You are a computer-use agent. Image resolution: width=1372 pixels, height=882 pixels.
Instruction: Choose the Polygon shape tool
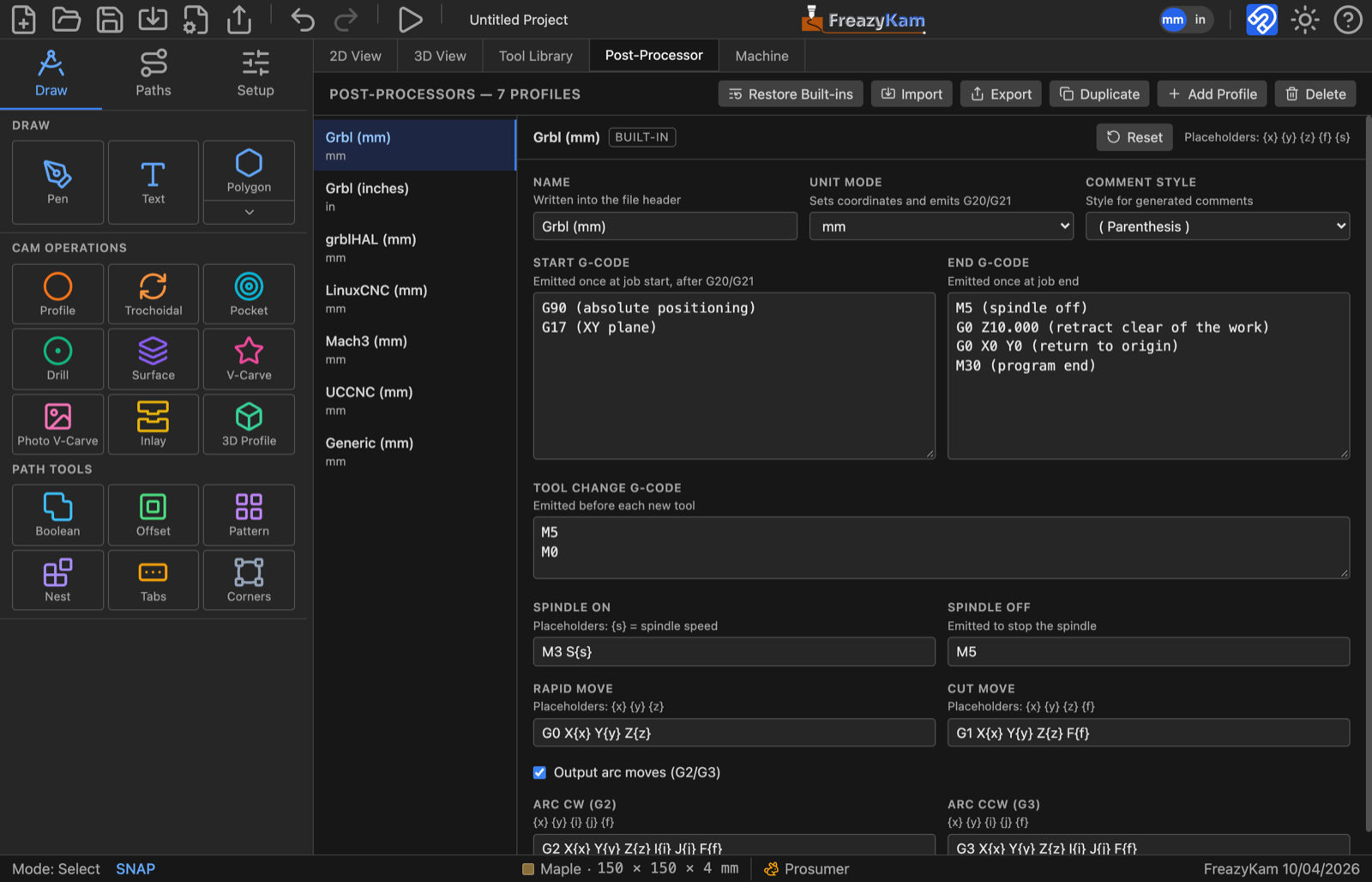pyautogui.click(x=249, y=171)
